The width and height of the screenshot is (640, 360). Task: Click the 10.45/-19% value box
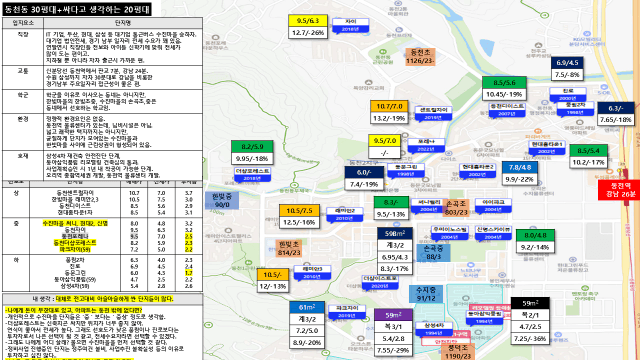(x=504, y=94)
